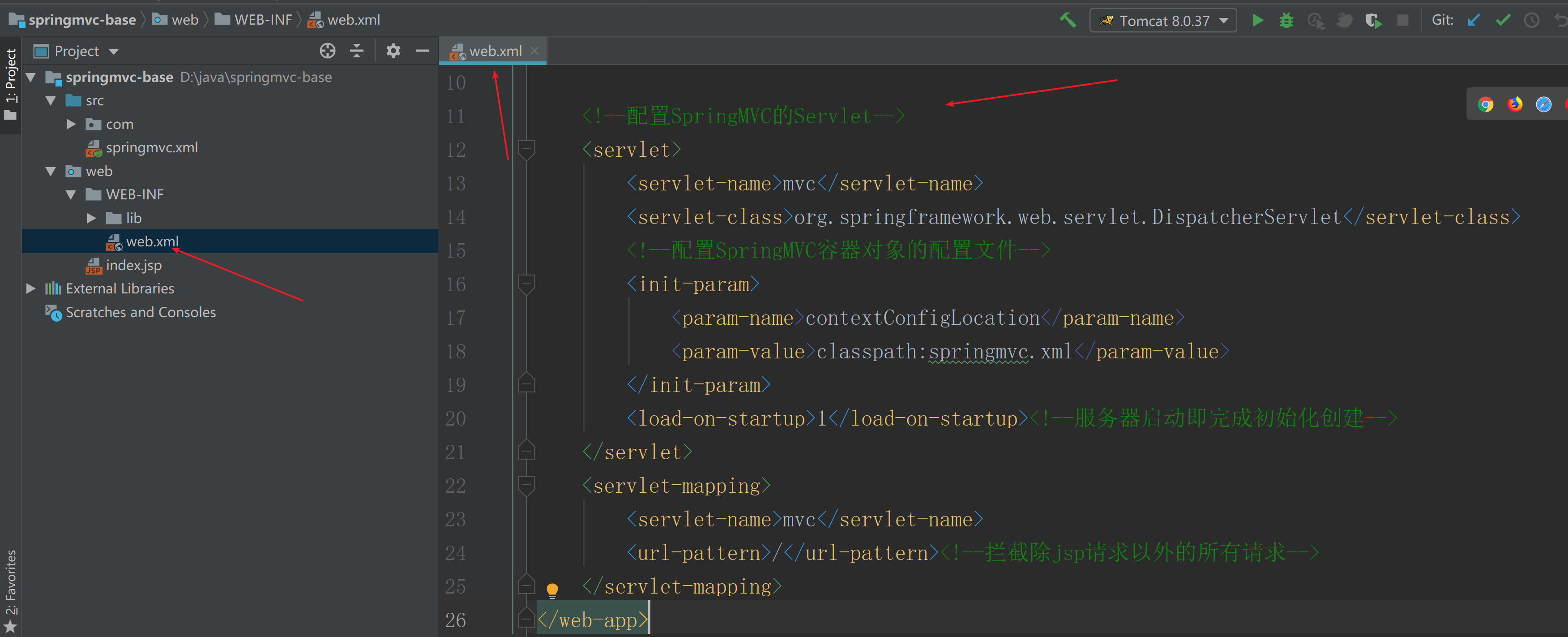
Task: Open preview in Chrome browser icon
Action: click(1485, 105)
